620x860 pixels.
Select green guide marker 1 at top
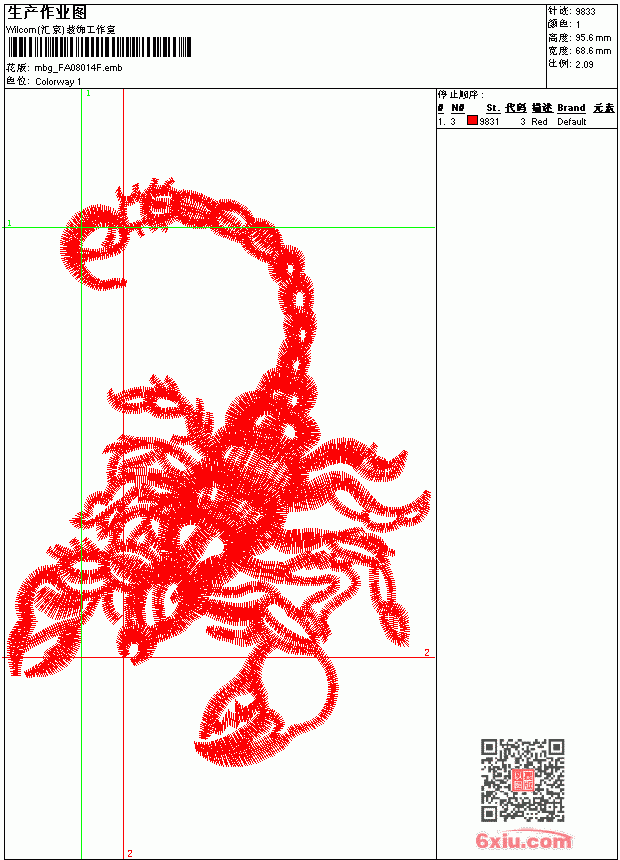click(88, 94)
